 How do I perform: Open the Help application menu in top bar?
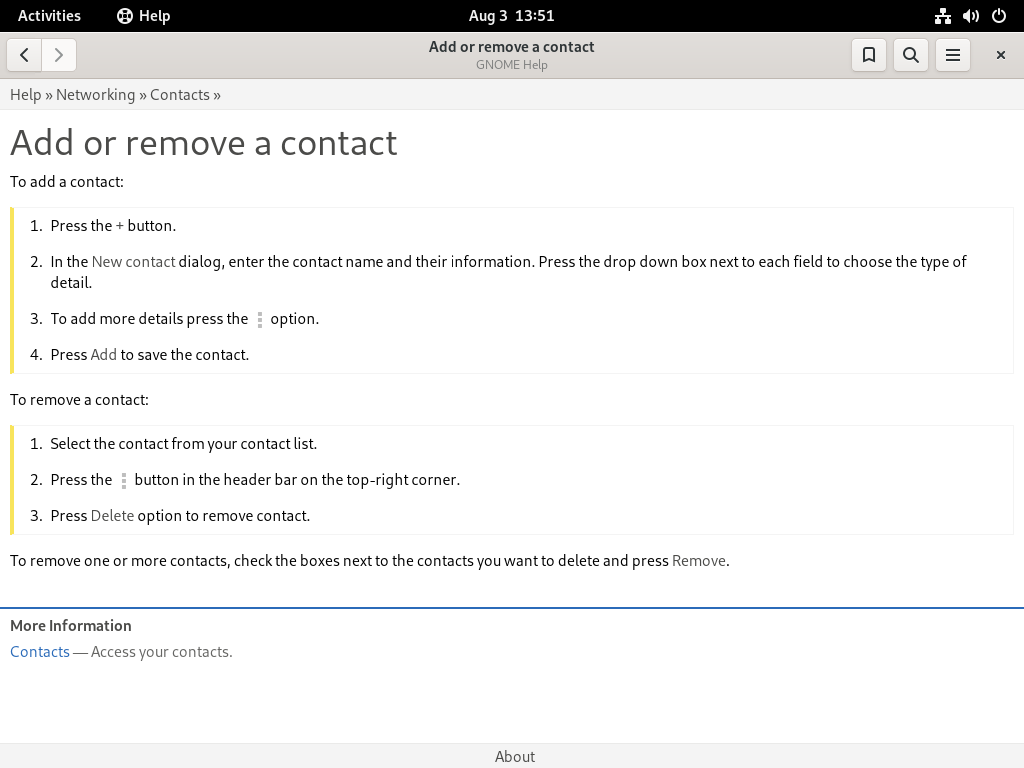[144, 16]
